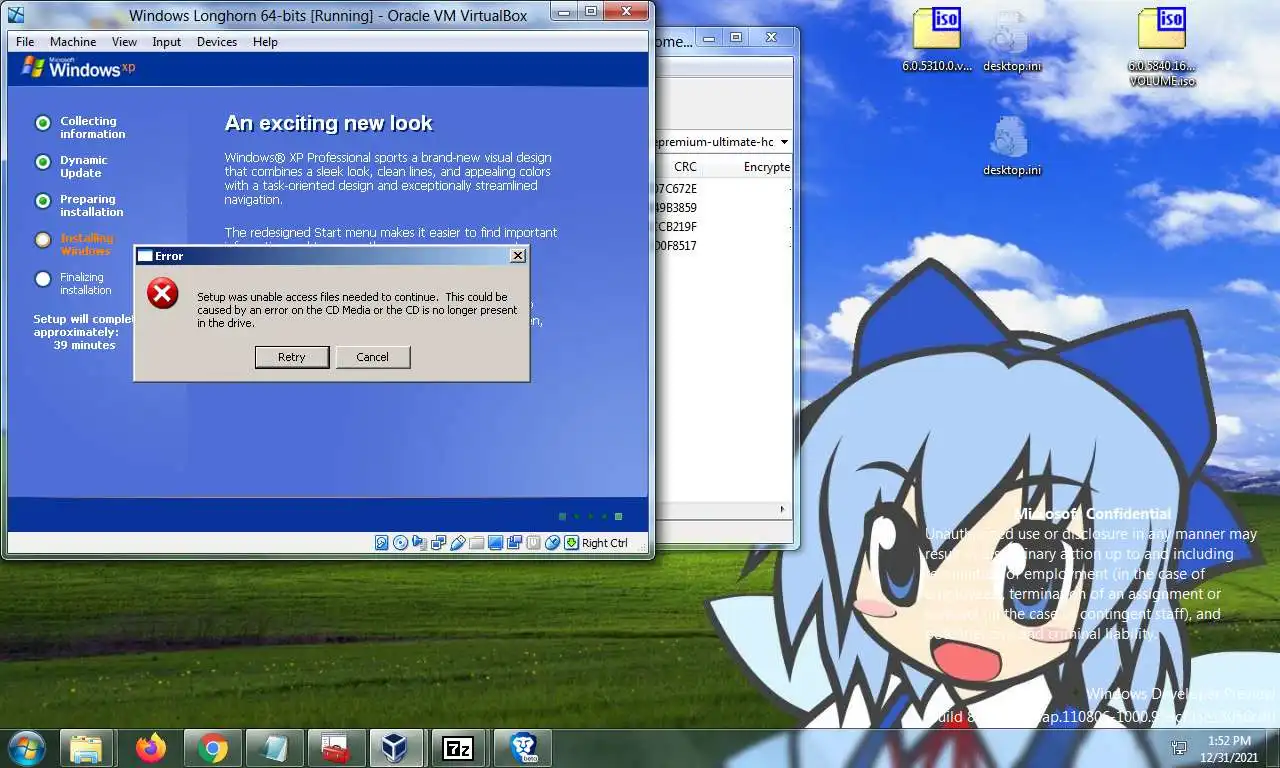Click the optical disc drive status icon
Screen dimensions: 1280x768
click(401, 543)
